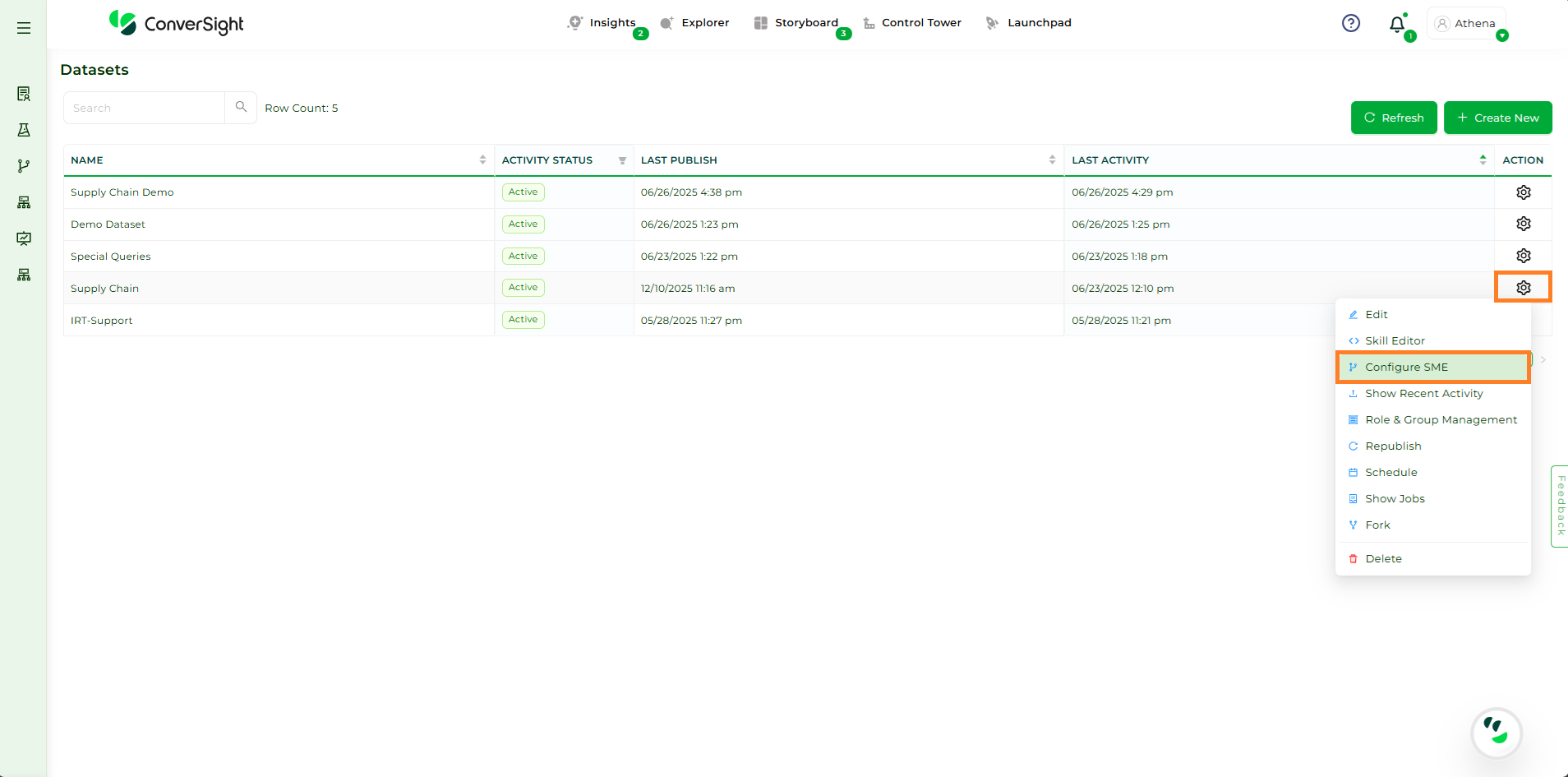
Task: Click the Refresh button
Action: [1393, 118]
